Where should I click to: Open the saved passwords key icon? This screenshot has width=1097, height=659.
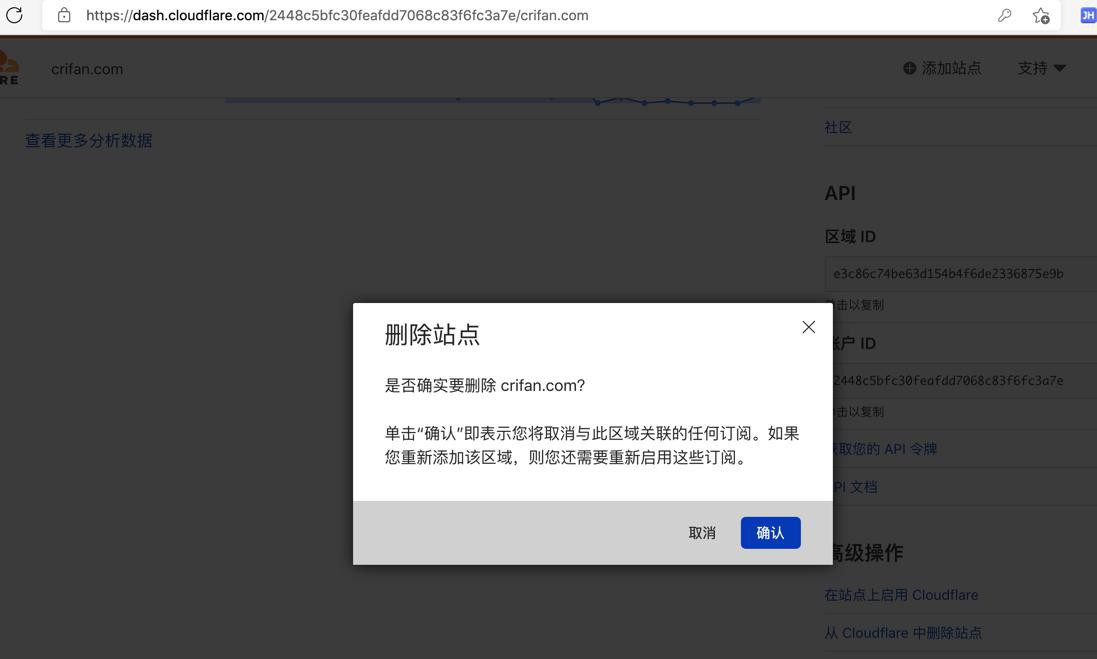point(1005,15)
